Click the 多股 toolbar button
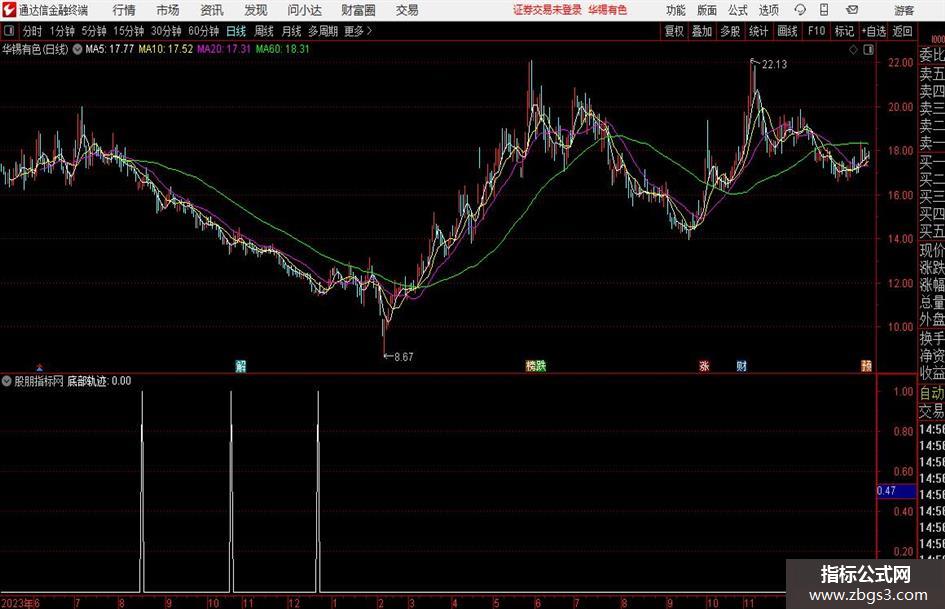The image size is (945, 609). 730,31
